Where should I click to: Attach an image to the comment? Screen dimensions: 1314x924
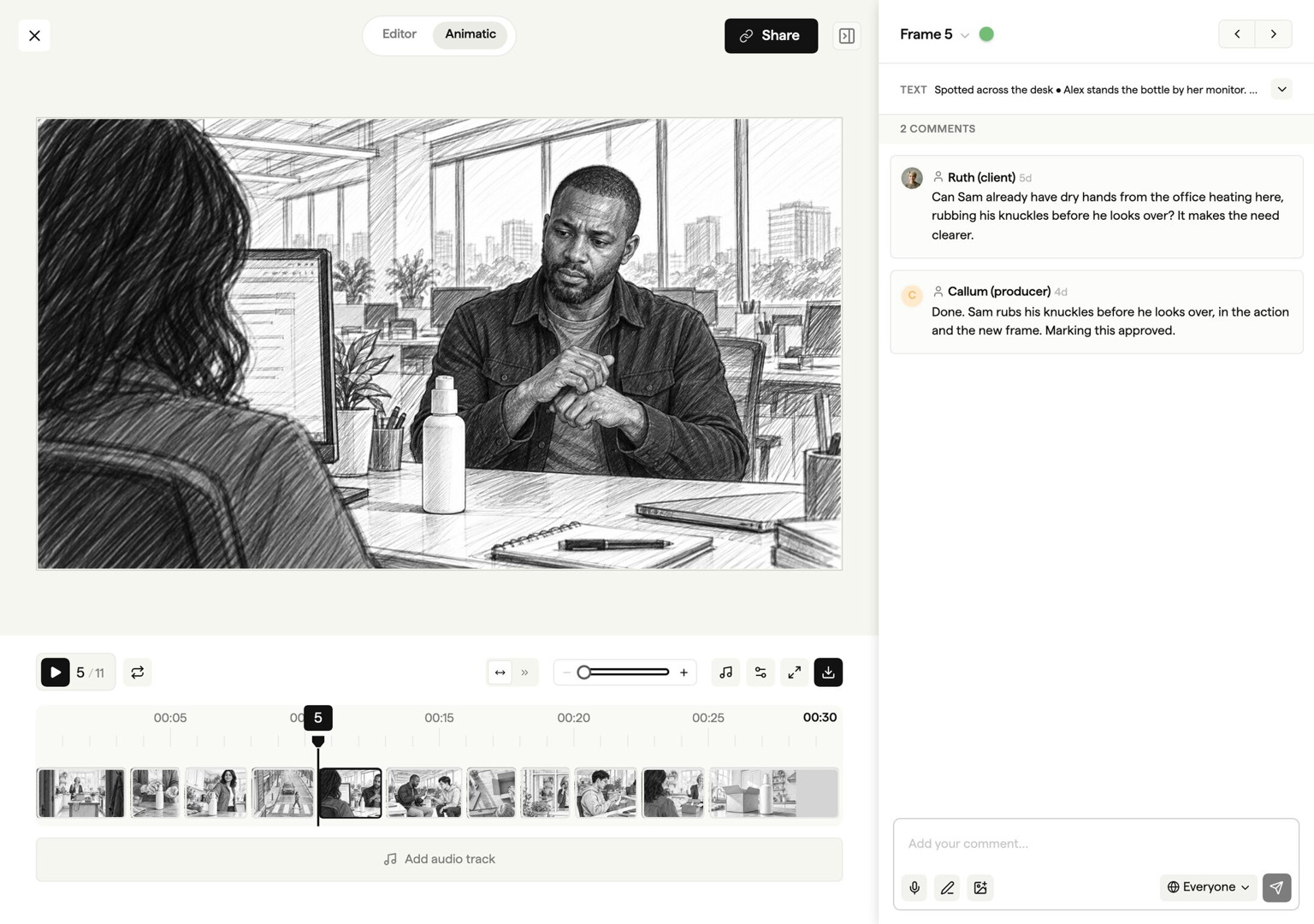980,888
